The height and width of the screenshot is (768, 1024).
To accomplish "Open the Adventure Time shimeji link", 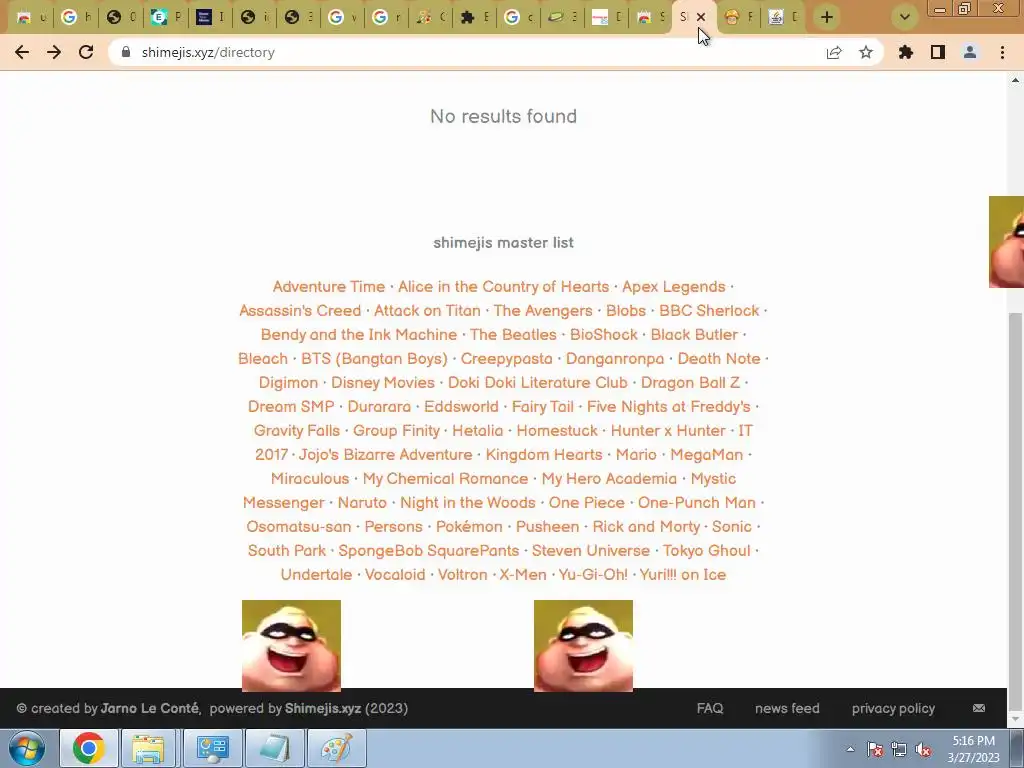I will tap(328, 287).
